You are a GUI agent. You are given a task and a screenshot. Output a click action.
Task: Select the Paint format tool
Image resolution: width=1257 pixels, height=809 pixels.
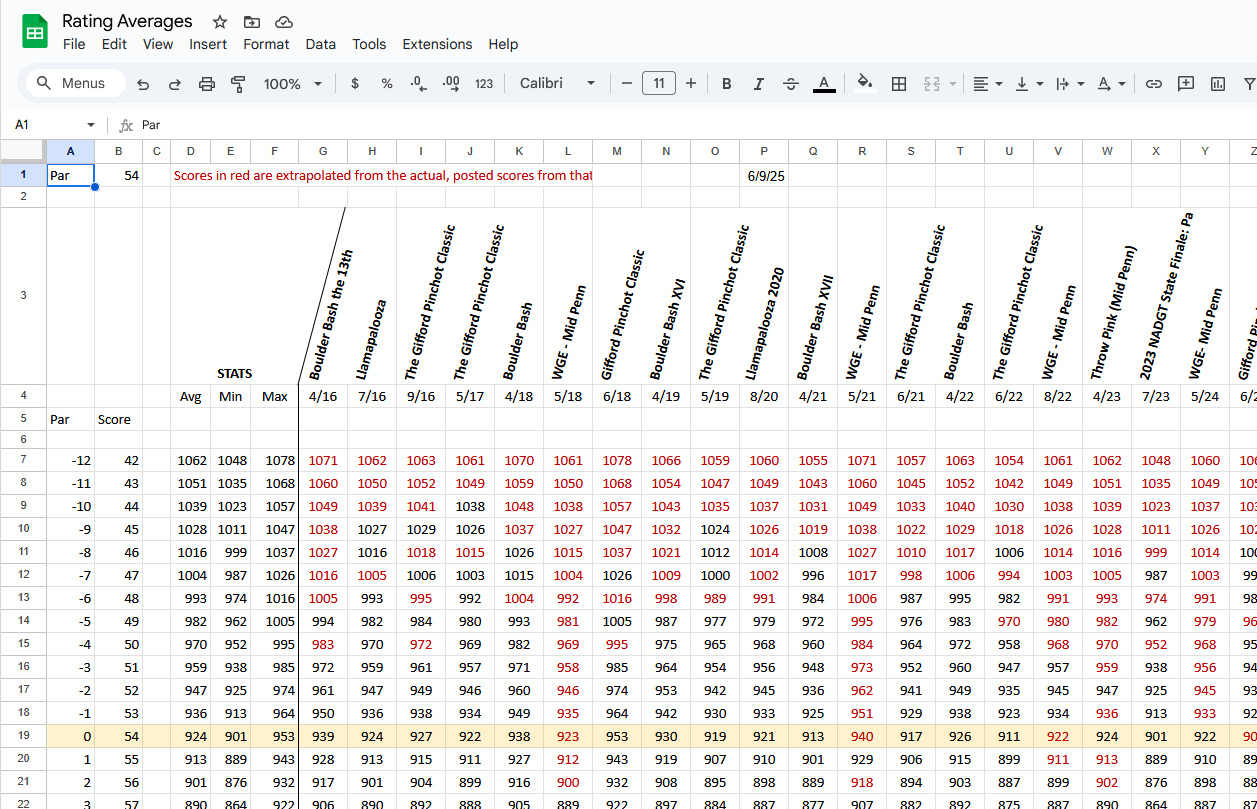coord(239,84)
